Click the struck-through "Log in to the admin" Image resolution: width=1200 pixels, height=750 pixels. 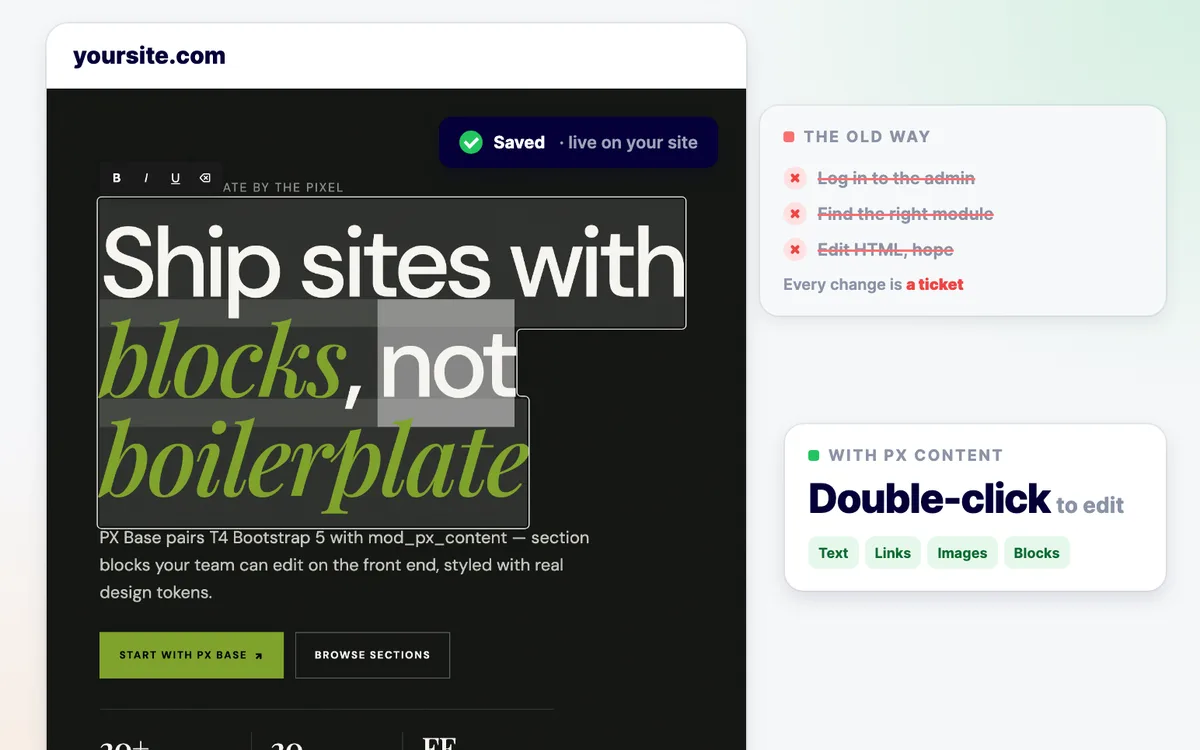(x=896, y=178)
